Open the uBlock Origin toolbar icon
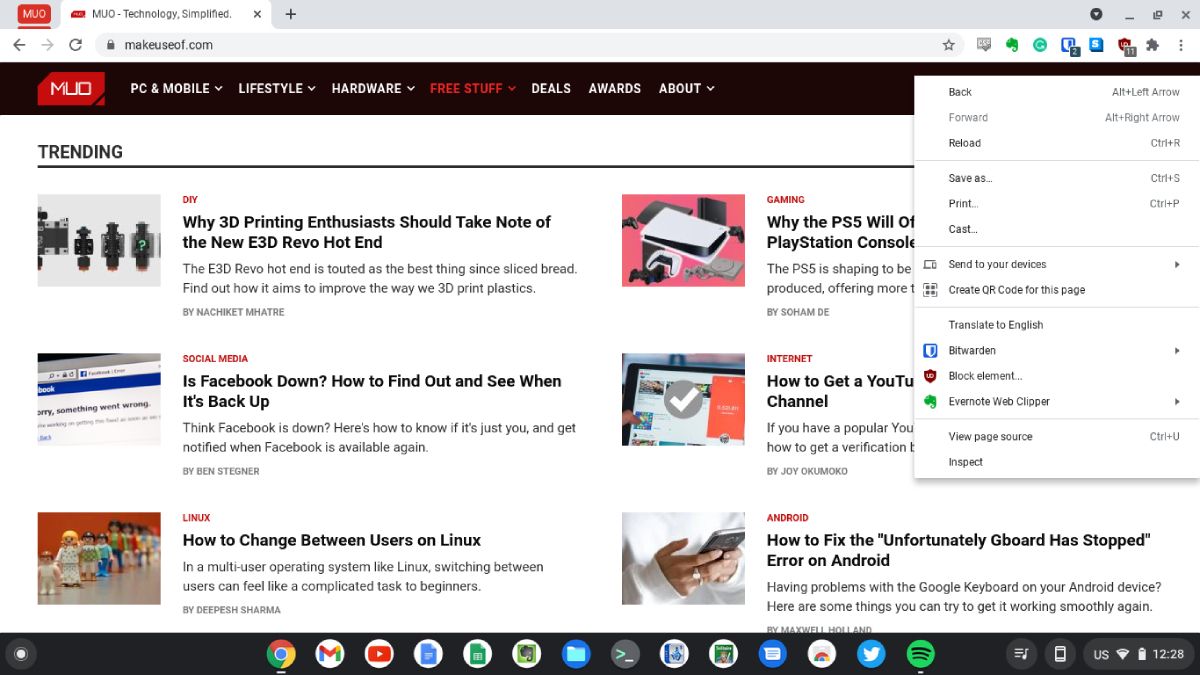This screenshot has height=675, width=1200. point(1125,45)
